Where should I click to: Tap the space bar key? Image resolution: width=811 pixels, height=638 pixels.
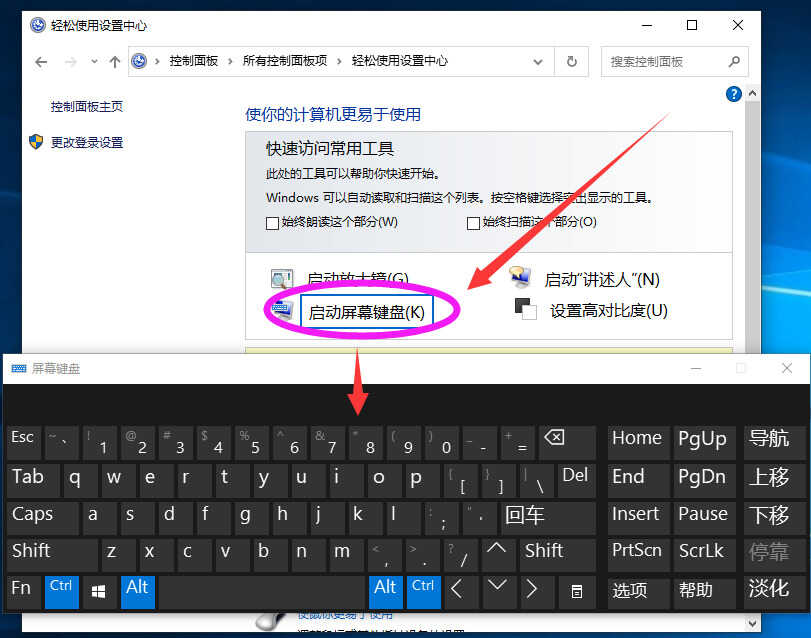262,593
